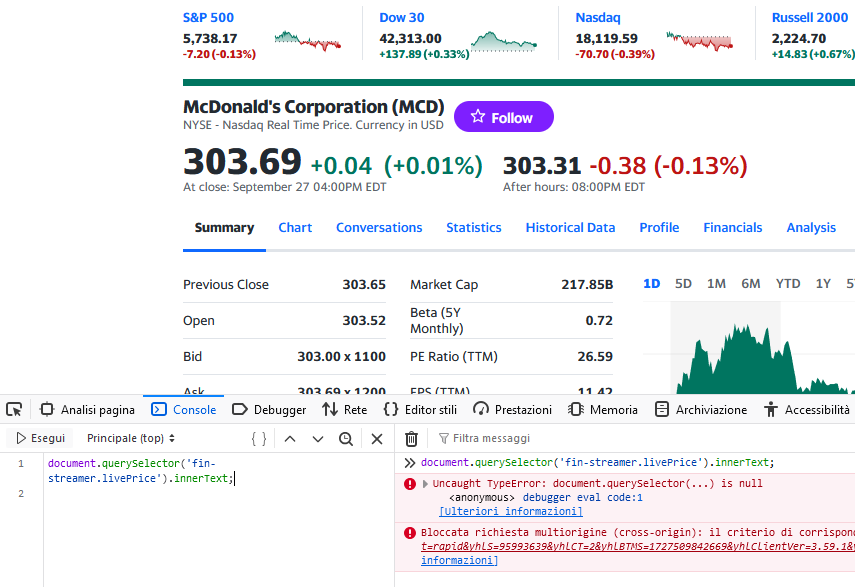Follow McDonald's Corporation stock
This screenshot has width=855, height=587.
pos(503,117)
